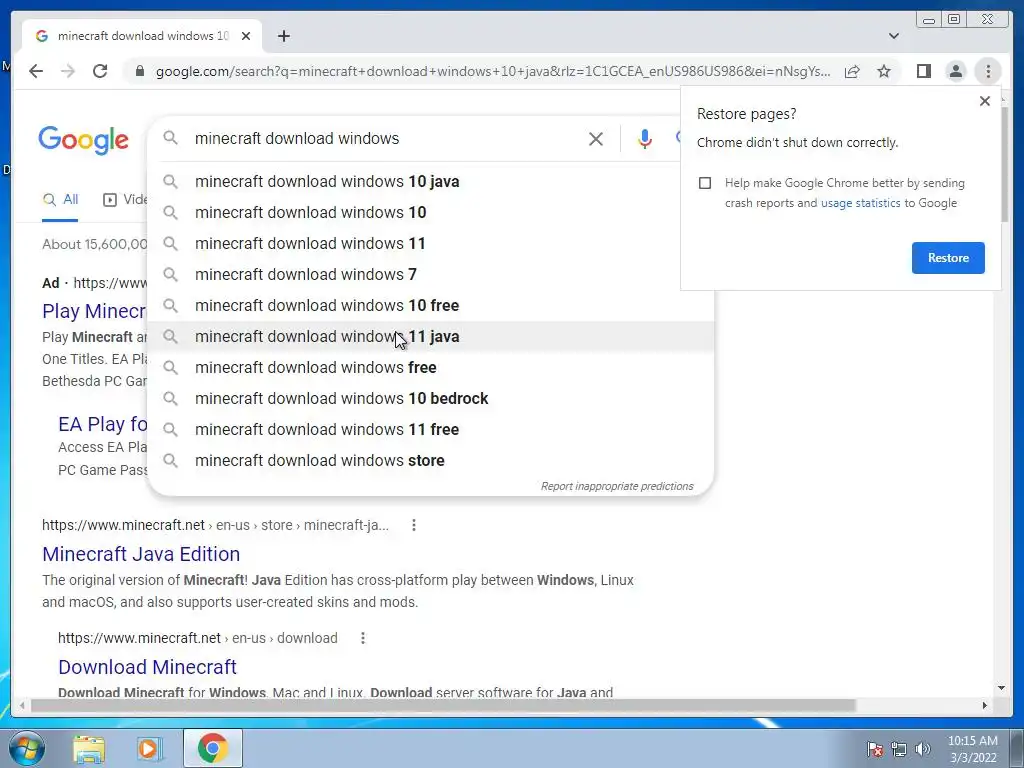Expand the tab search dropdown arrow
The width and height of the screenshot is (1024, 768).
click(x=894, y=36)
